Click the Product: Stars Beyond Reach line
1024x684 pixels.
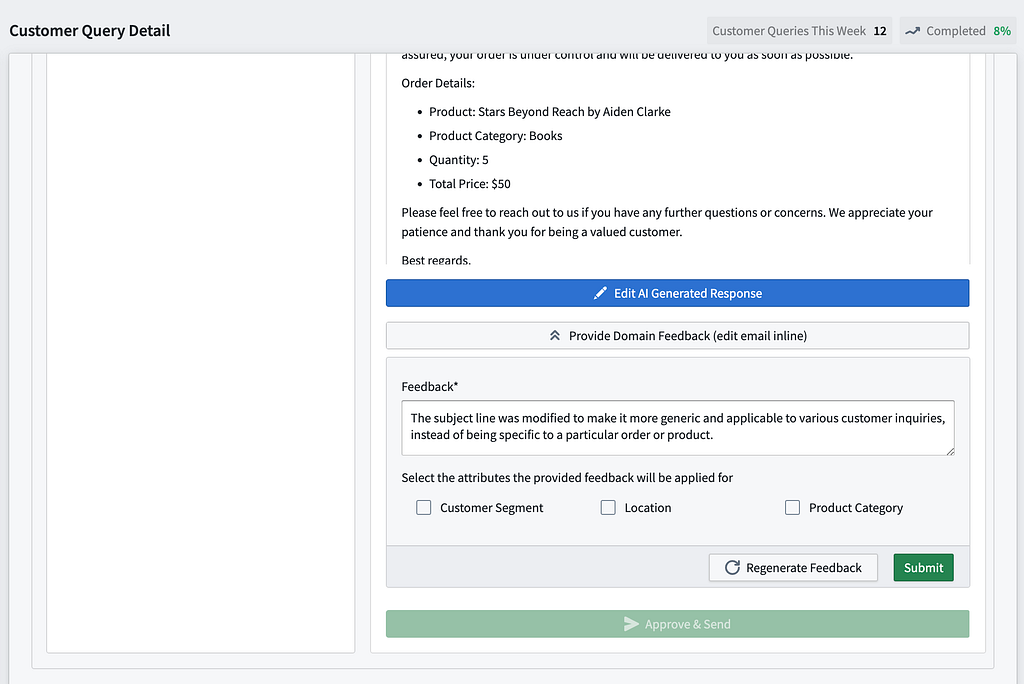(x=550, y=112)
